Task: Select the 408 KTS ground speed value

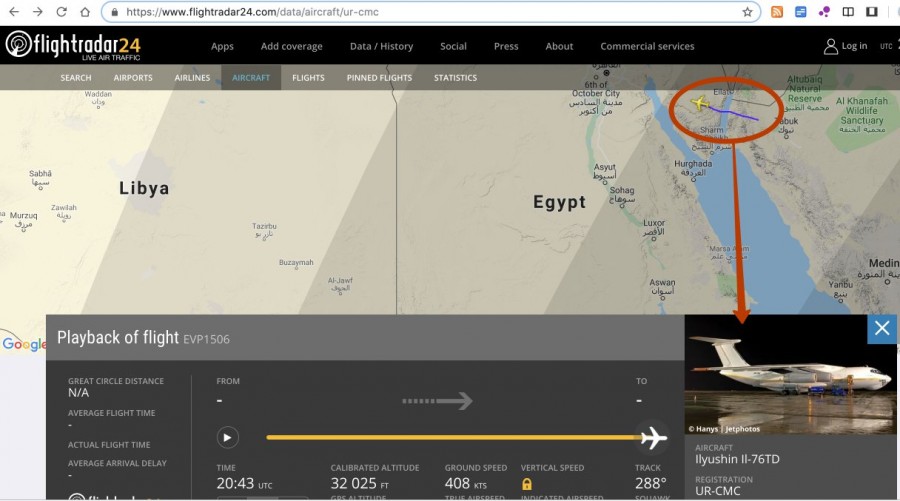Action: tap(465, 484)
